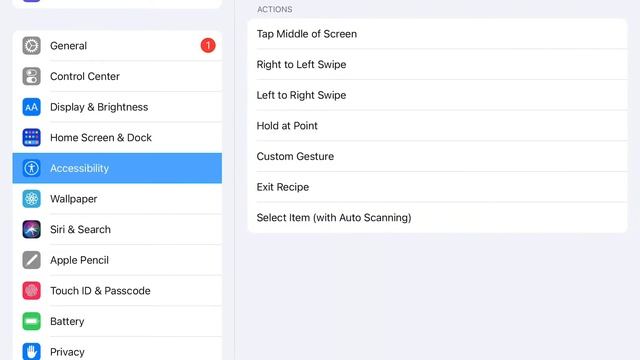Tap the Control Center icon

tap(31, 76)
